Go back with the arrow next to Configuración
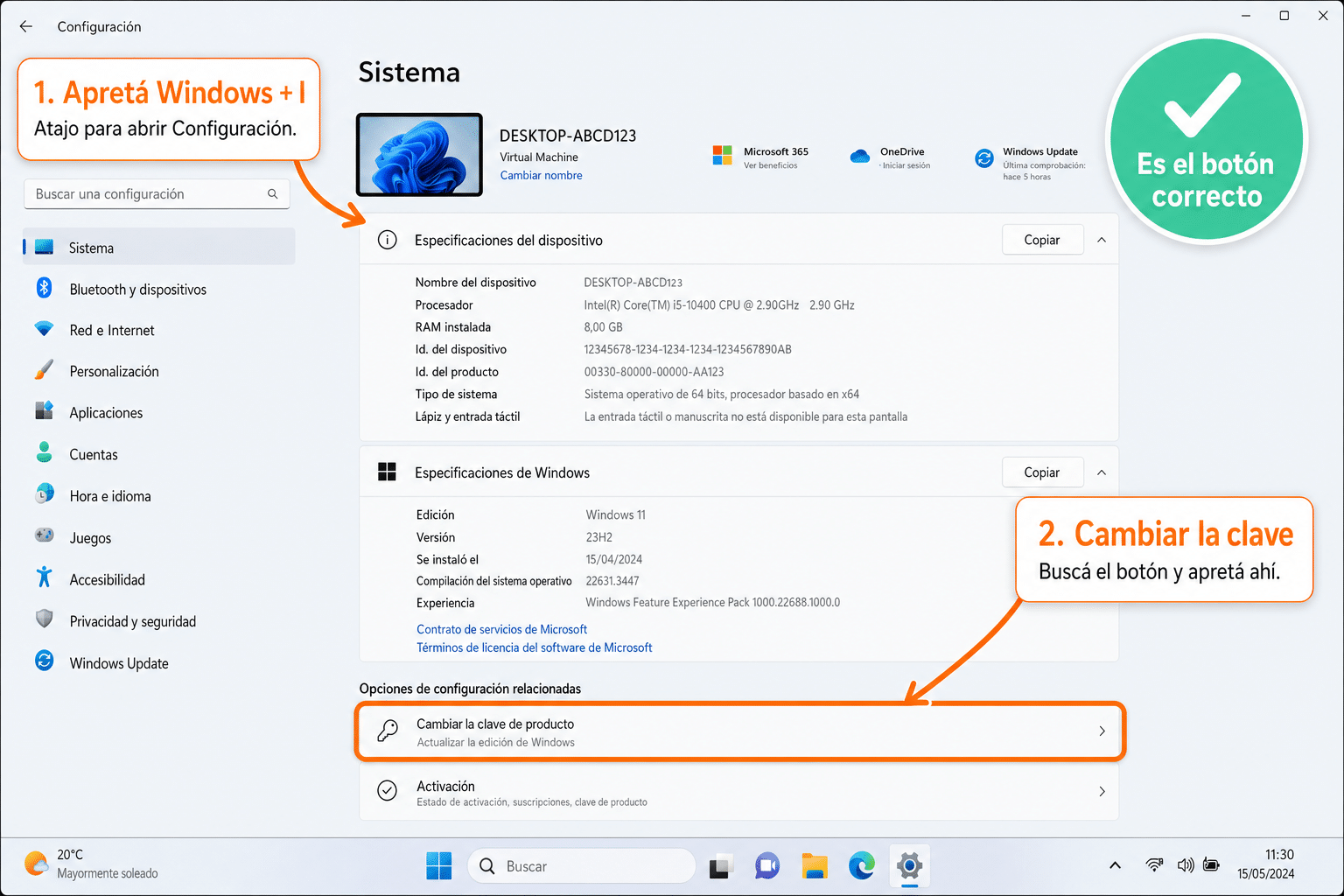 pos(26,26)
